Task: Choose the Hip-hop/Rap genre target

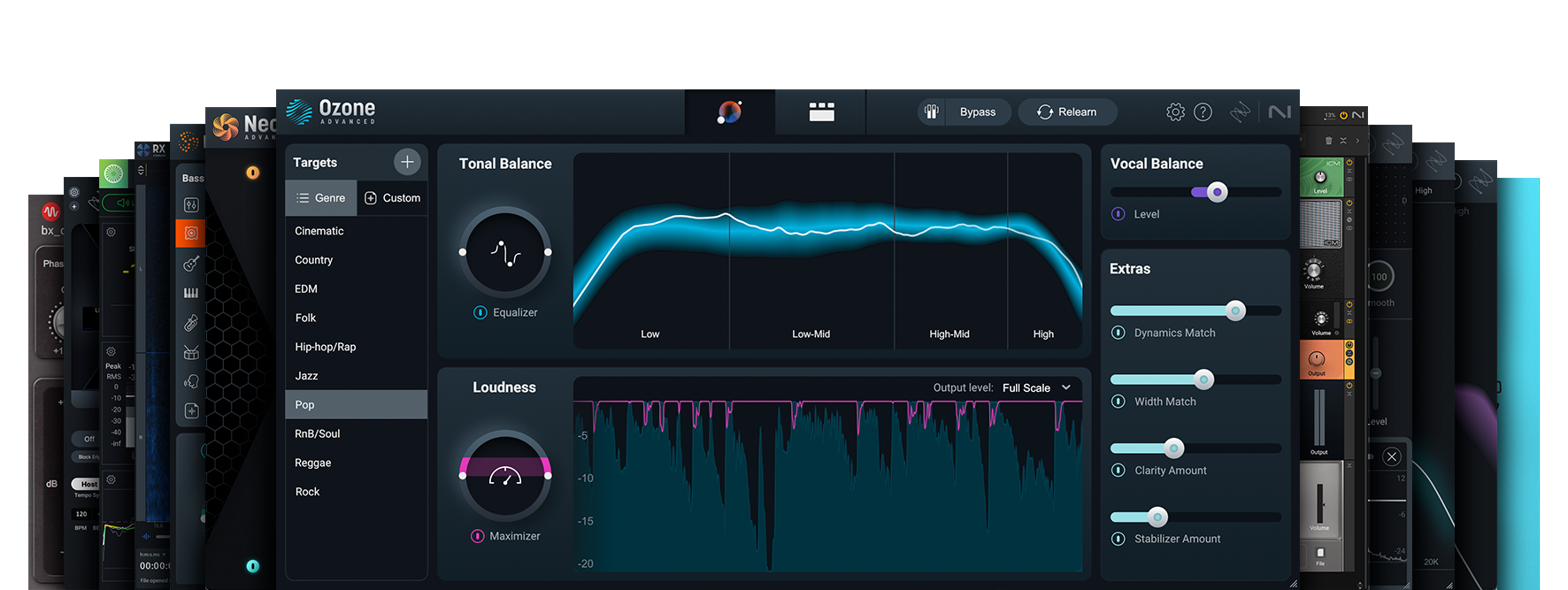Action: point(325,347)
